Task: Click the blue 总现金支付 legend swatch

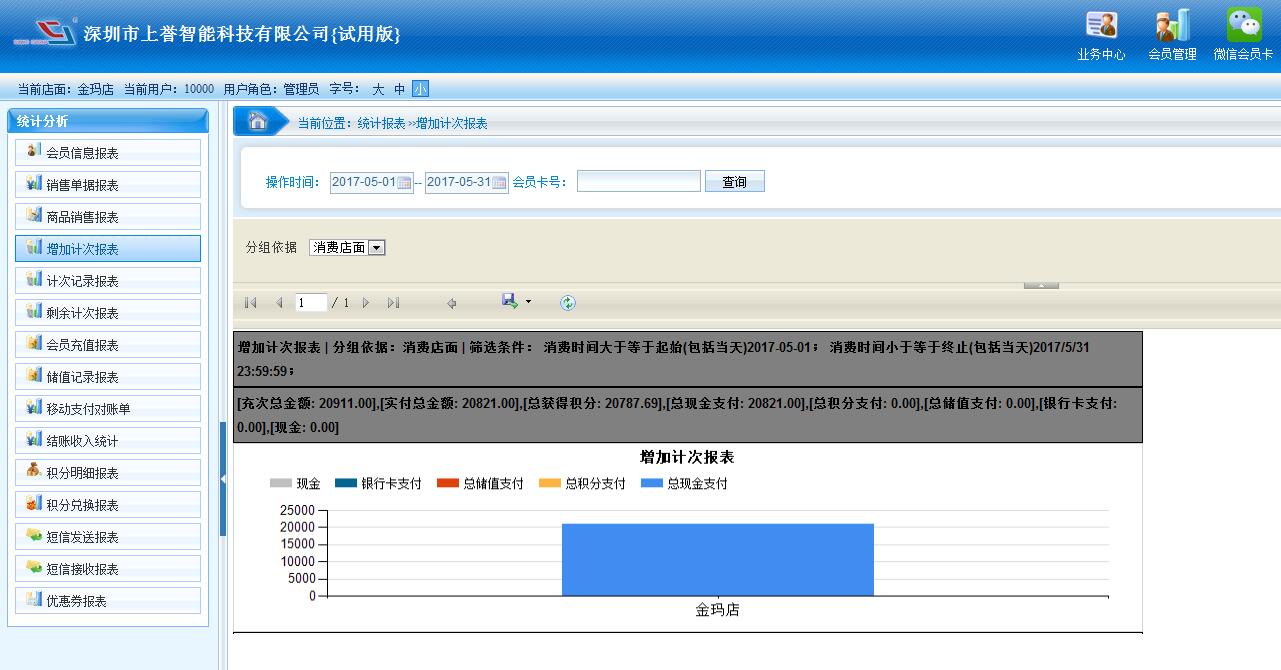Action: coord(652,484)
